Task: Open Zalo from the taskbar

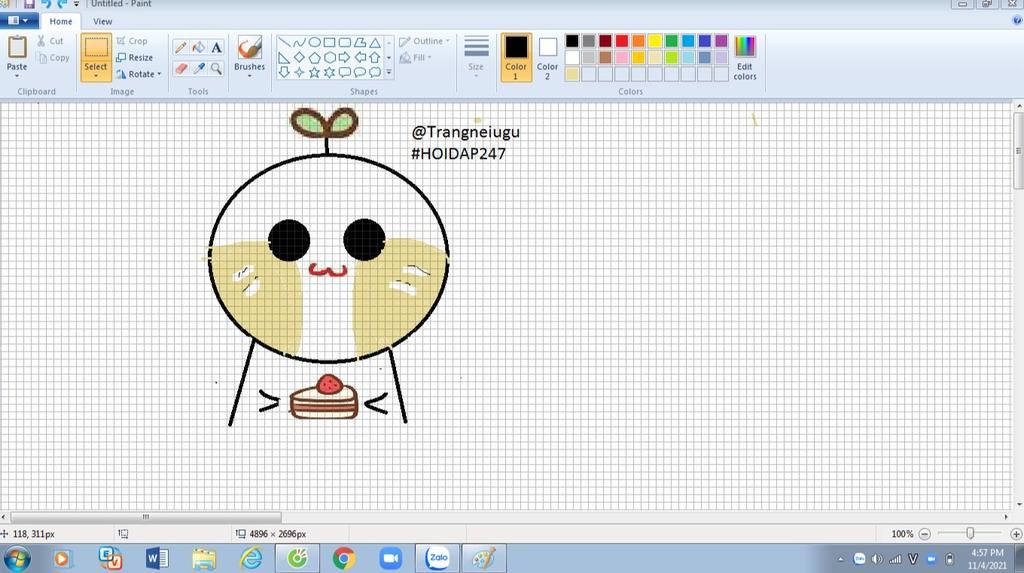Action: point(438,558)
